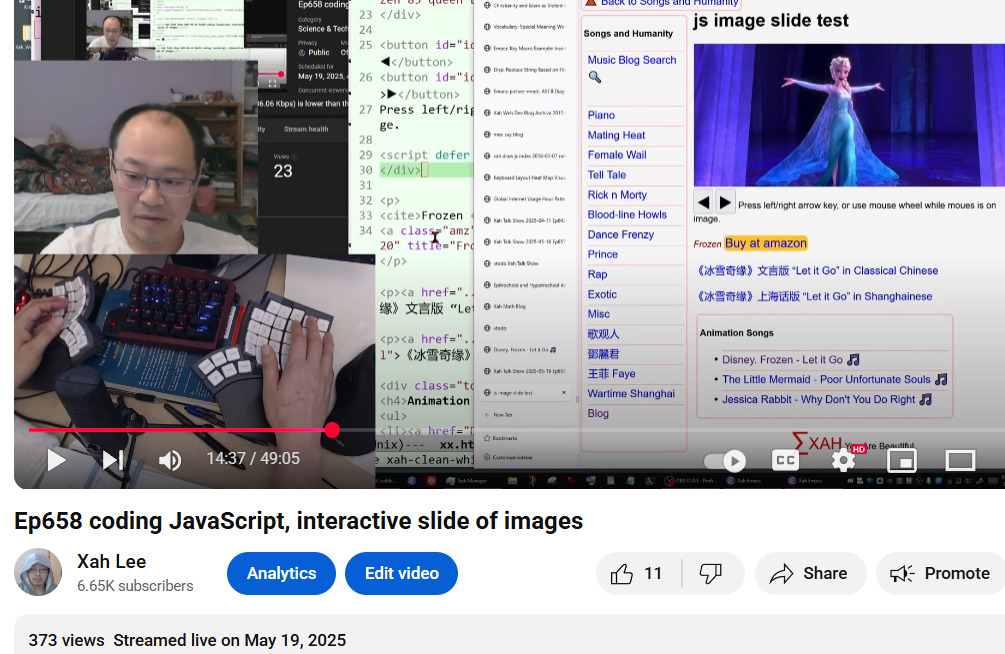
Task: Select Blood-line Howls in the video's sidebar
Action: click(627, 214)
